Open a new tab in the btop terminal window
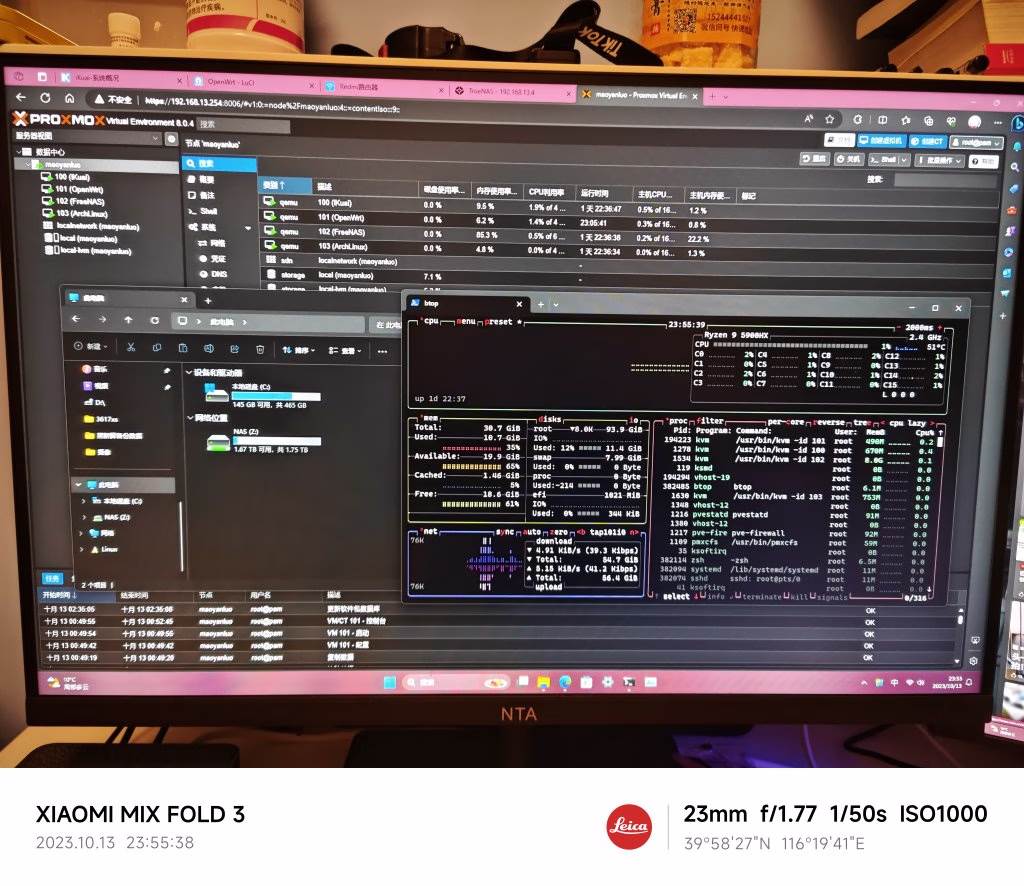The image size is (1024, 886). pos(541,304)
